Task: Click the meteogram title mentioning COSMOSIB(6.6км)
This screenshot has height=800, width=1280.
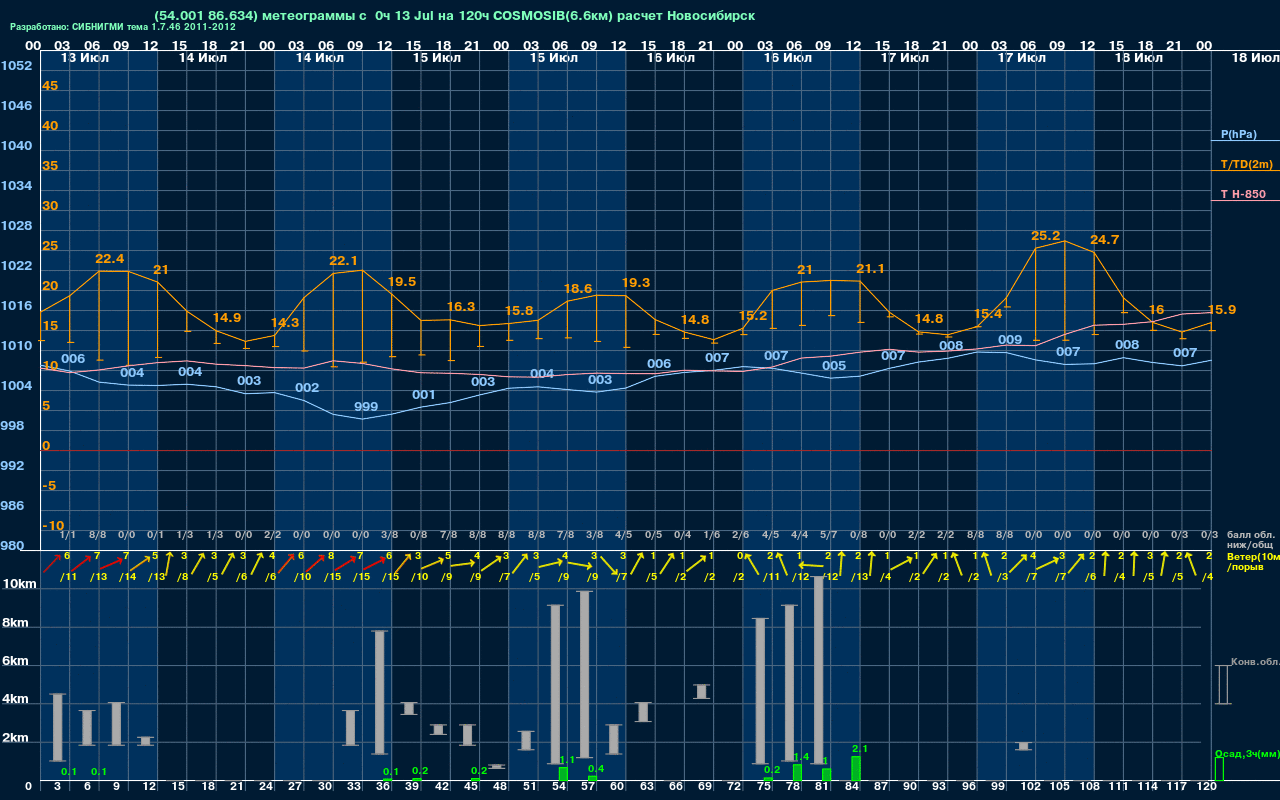Action: (x=455, y=16)
